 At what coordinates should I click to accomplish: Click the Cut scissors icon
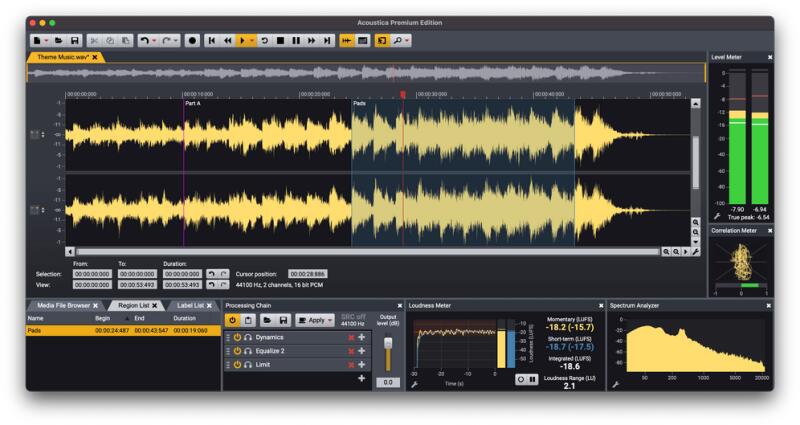[x=94, y=40]
